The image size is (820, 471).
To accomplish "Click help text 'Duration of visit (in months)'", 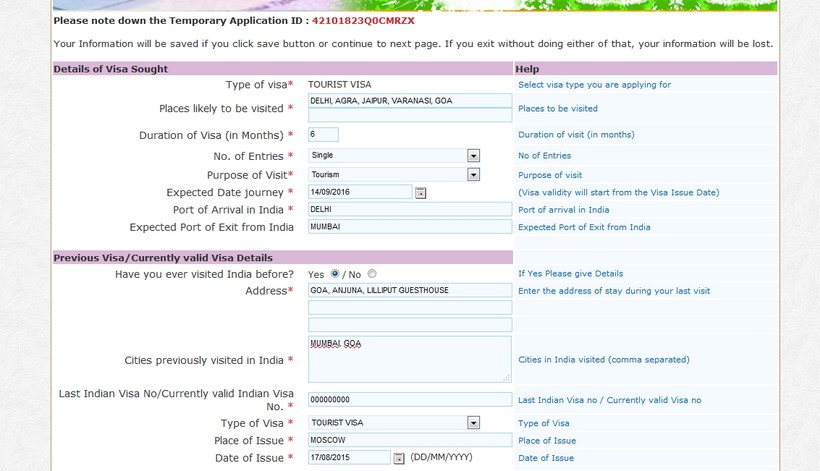I will pyautogui.click(x=576, y=134).
